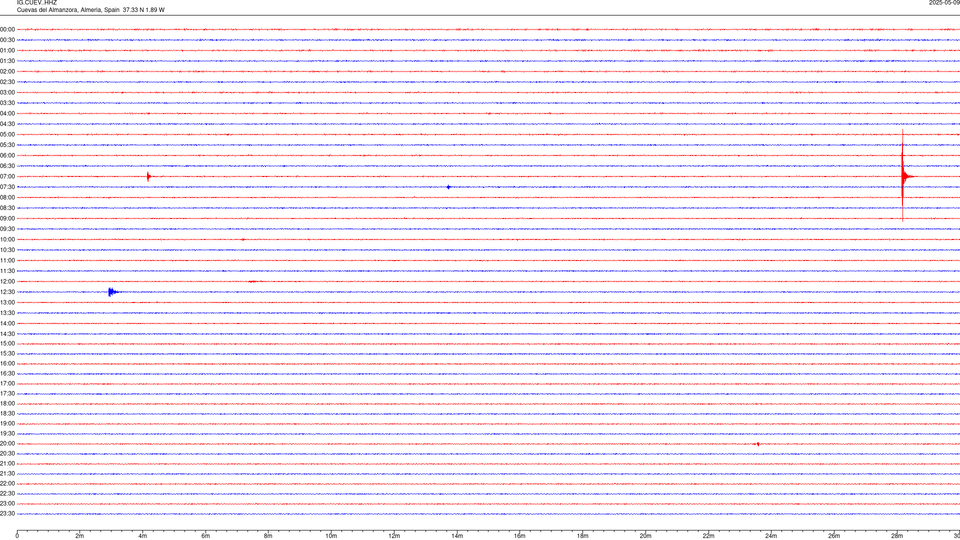The width and height of the screenshot is (960, 540).
Task: Click the 07:00 time label
Action: (7, 176)
